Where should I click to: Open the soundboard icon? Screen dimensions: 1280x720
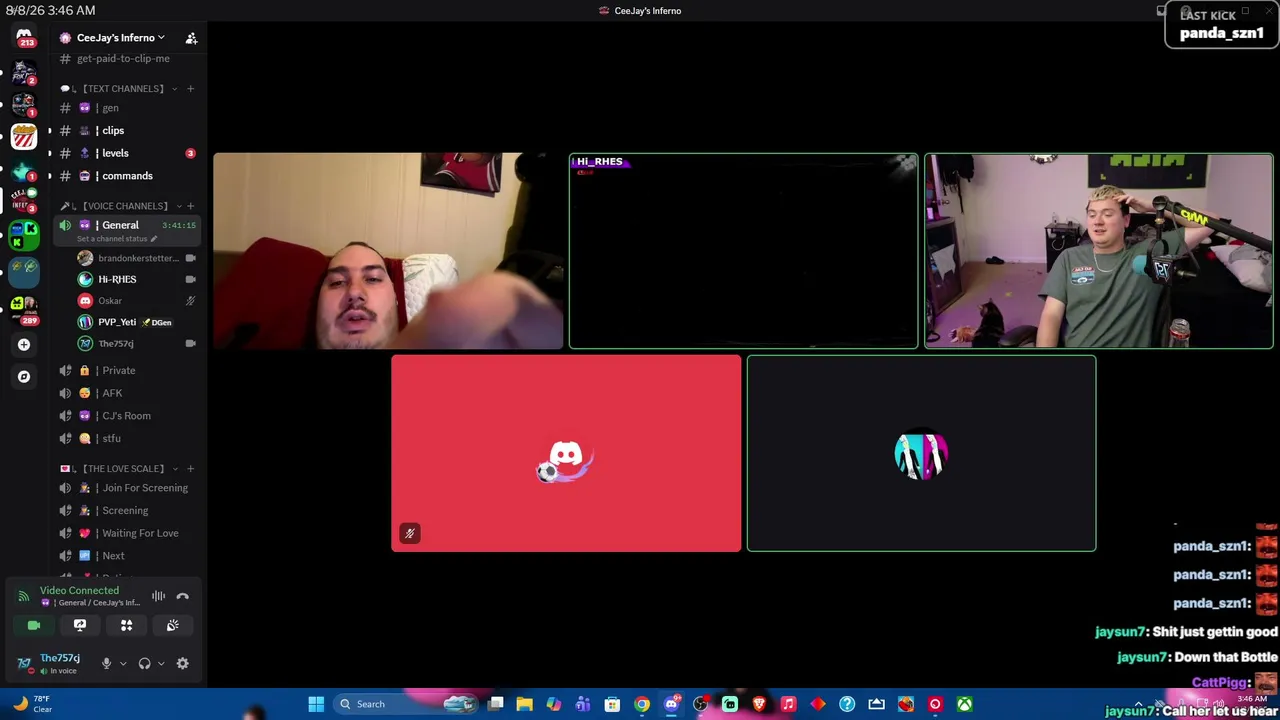pyautogui.click(x=172, y=625)
